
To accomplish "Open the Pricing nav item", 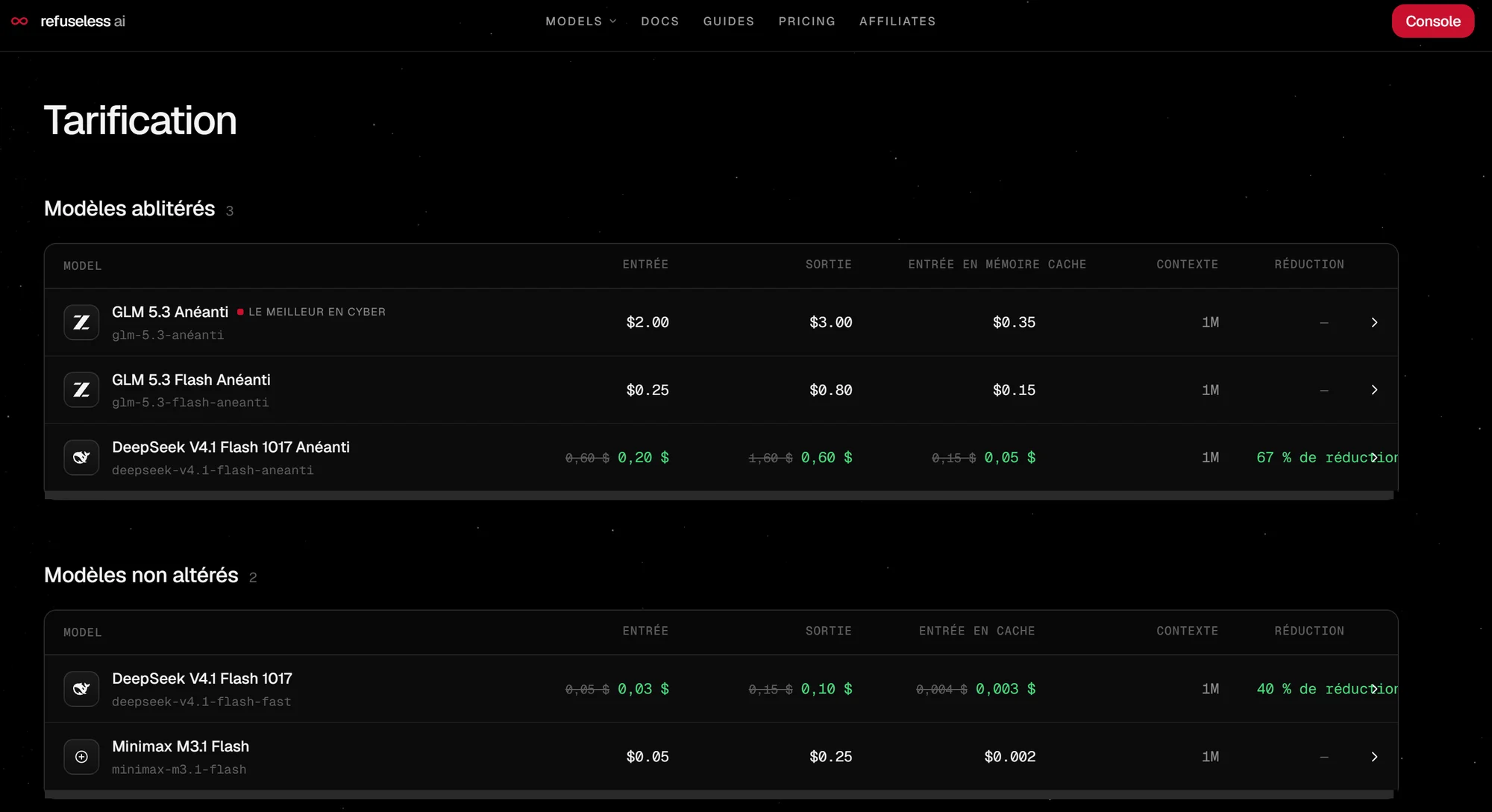I will (x=806, y=21).
